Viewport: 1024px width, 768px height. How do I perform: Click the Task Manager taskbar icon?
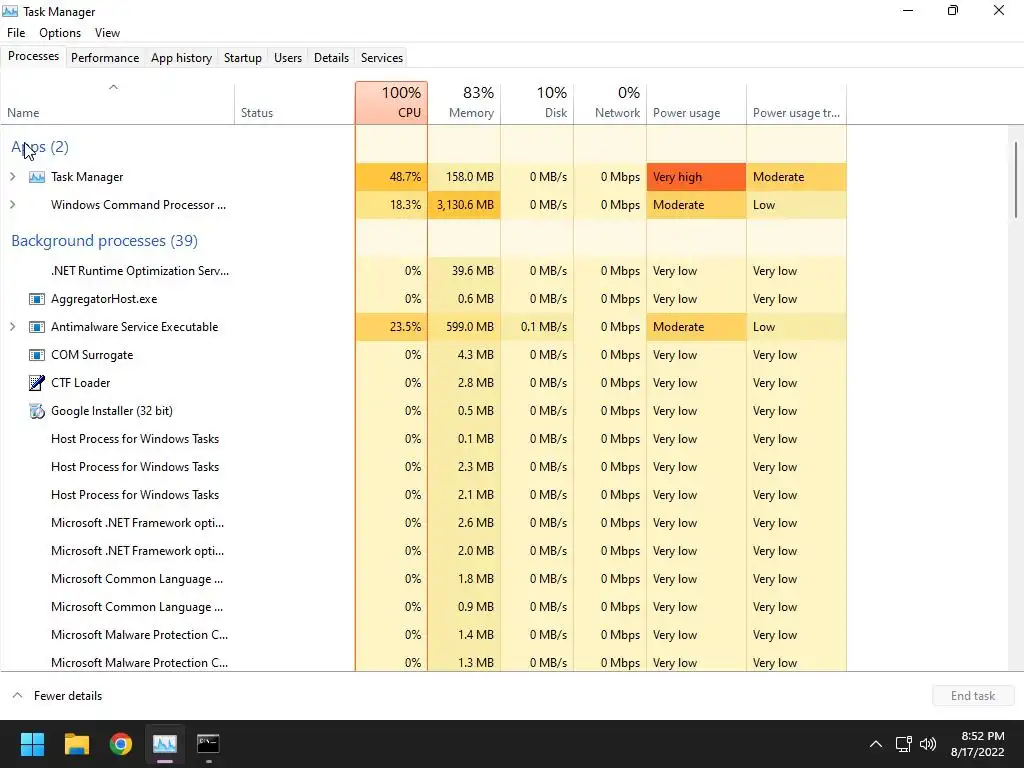click(x=165, y=744)
